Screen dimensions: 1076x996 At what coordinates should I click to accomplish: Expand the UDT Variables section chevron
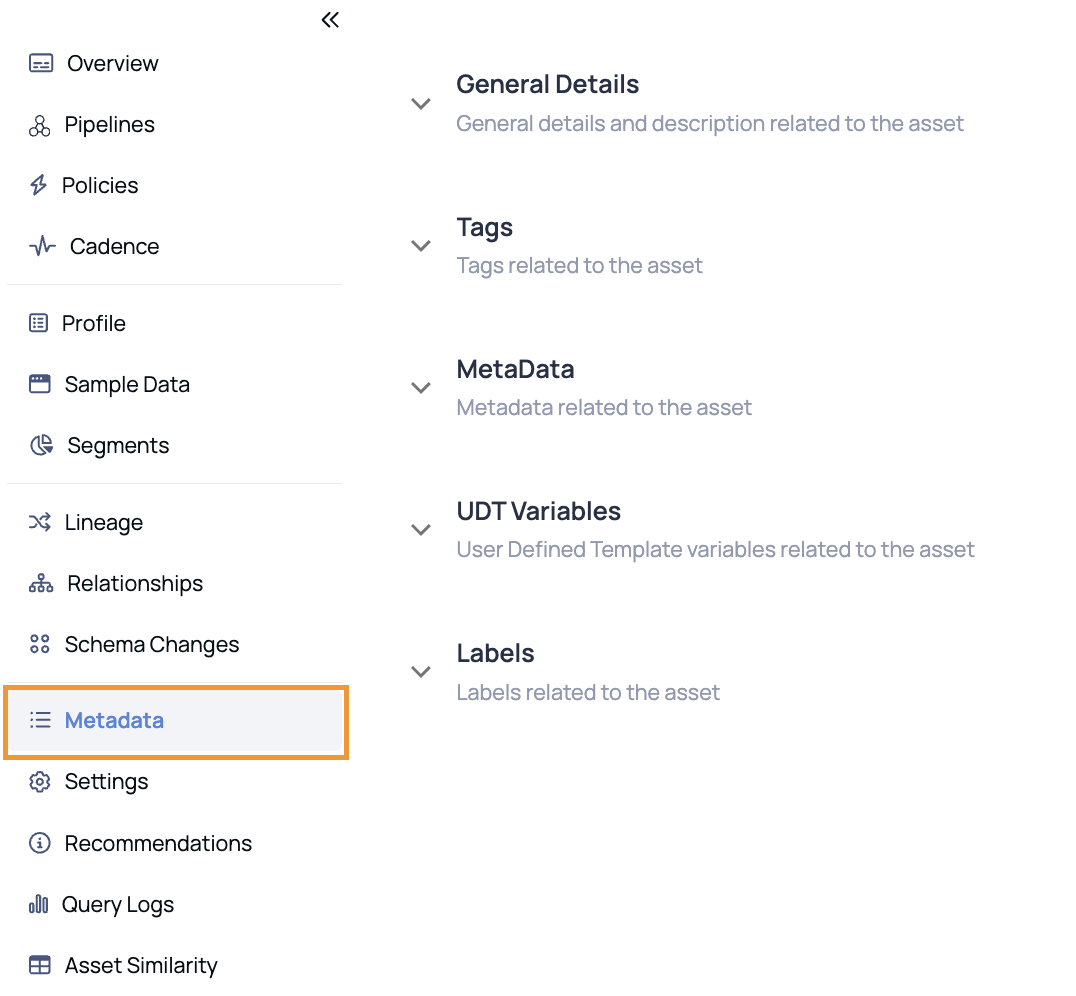421,530
